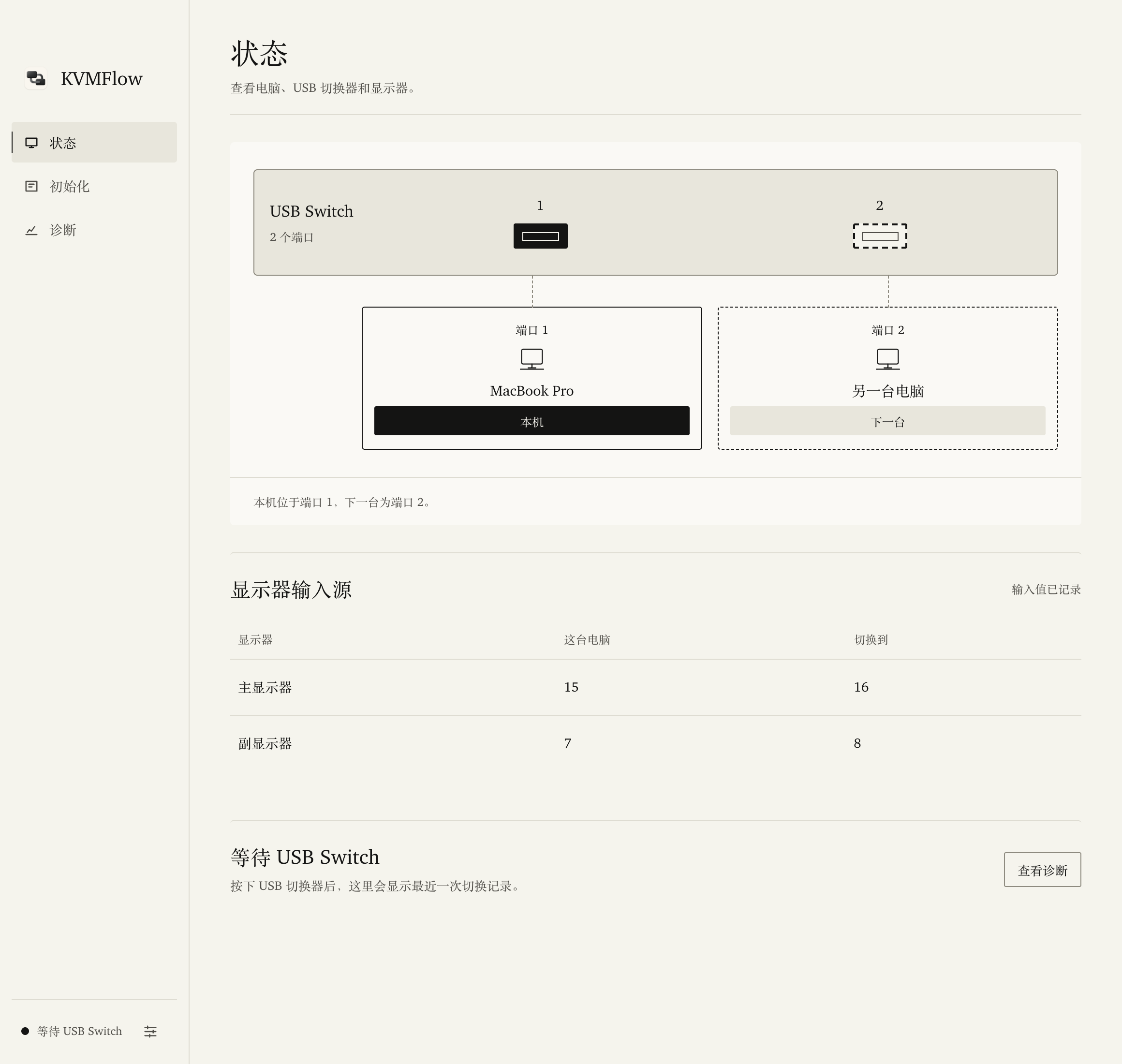Click the MacBook Pro name
Viewport: 1122px width, 1064px height.
[x=532, y=391]
